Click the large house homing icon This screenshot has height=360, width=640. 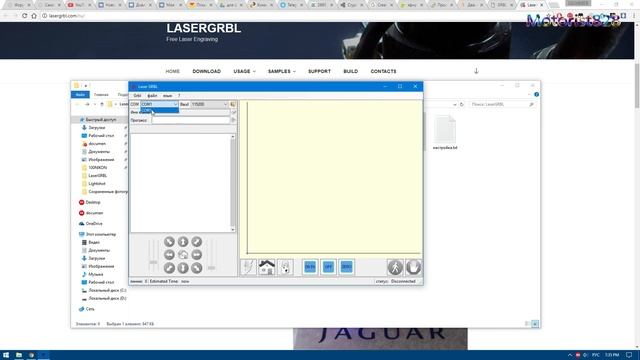tap(267, 267)
